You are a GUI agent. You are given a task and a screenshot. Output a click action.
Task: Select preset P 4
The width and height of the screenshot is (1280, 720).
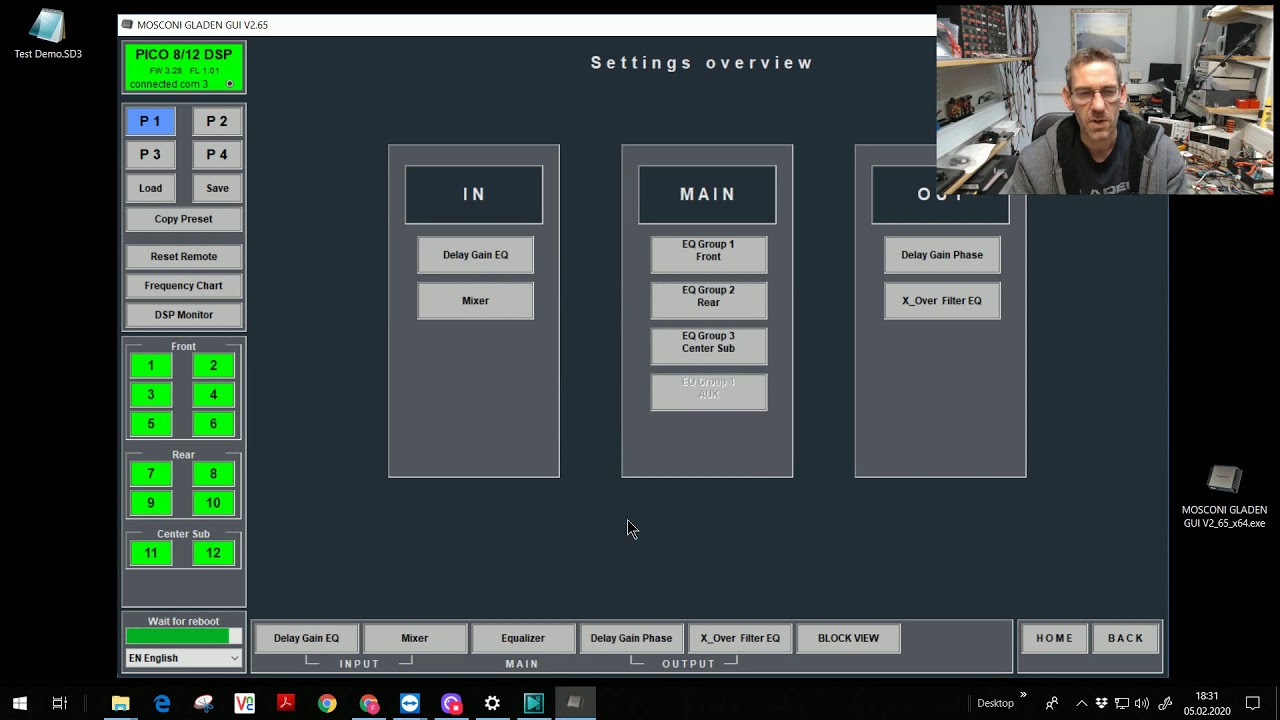pyautogui.click(x=217, y=155)
